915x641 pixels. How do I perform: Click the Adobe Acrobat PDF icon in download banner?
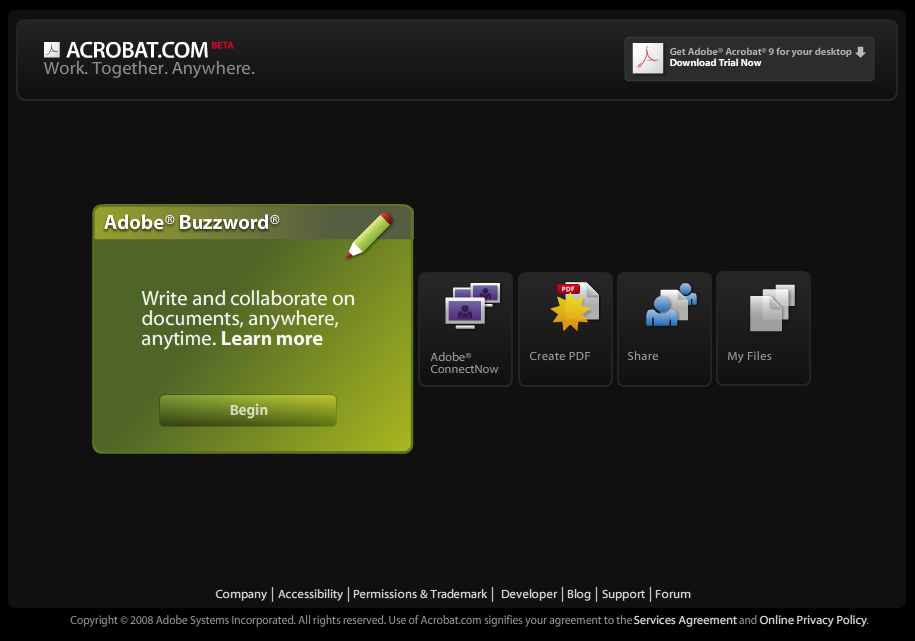tap(648, 58)
